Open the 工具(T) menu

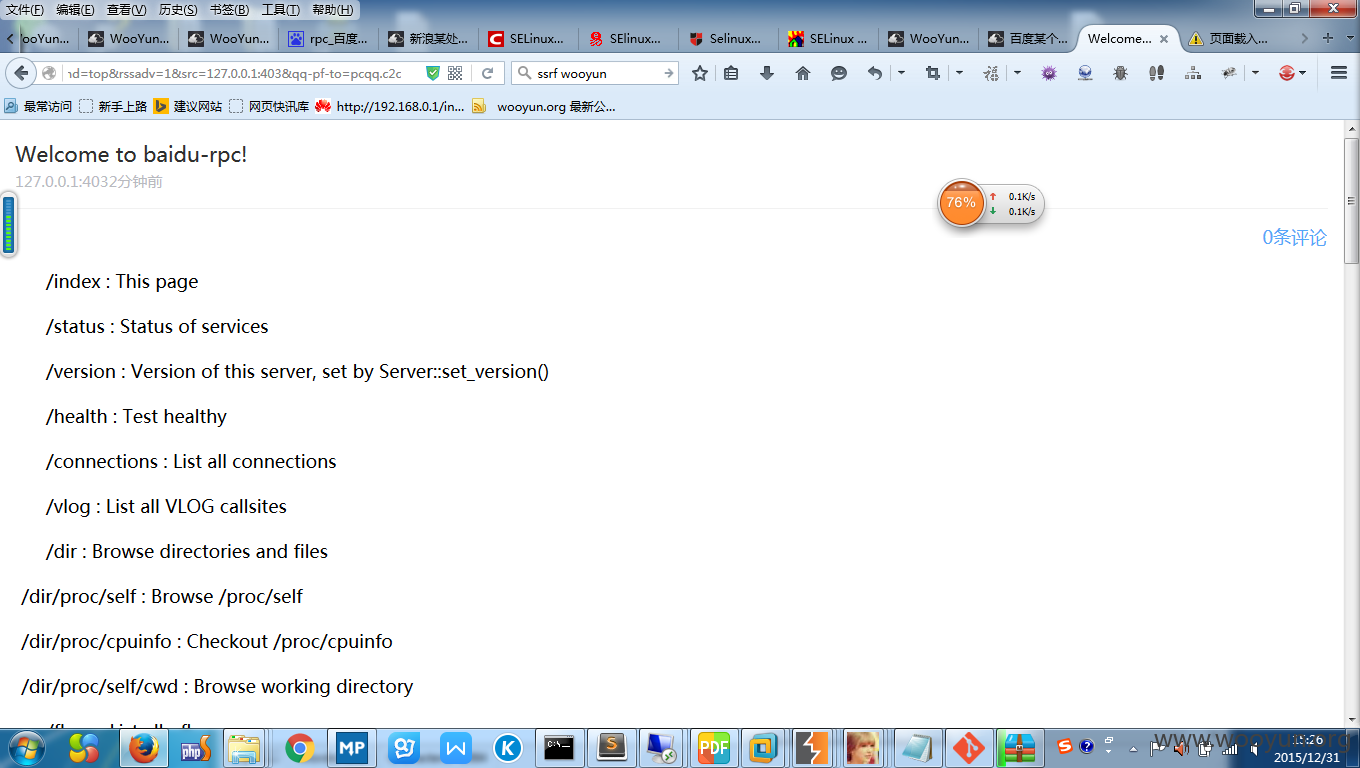[280, 10]
